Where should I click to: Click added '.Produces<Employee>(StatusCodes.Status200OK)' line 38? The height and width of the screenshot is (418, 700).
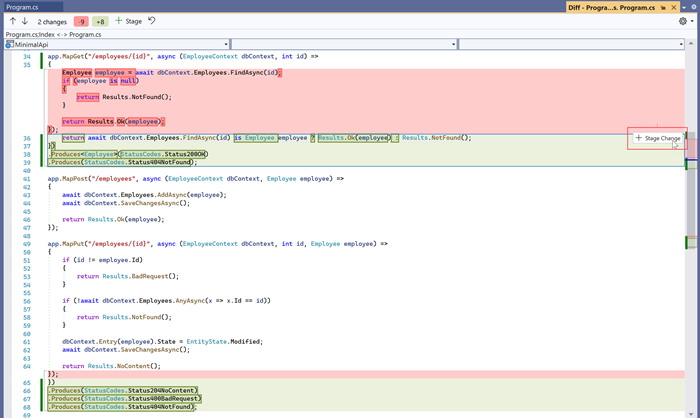pos(128,154)
